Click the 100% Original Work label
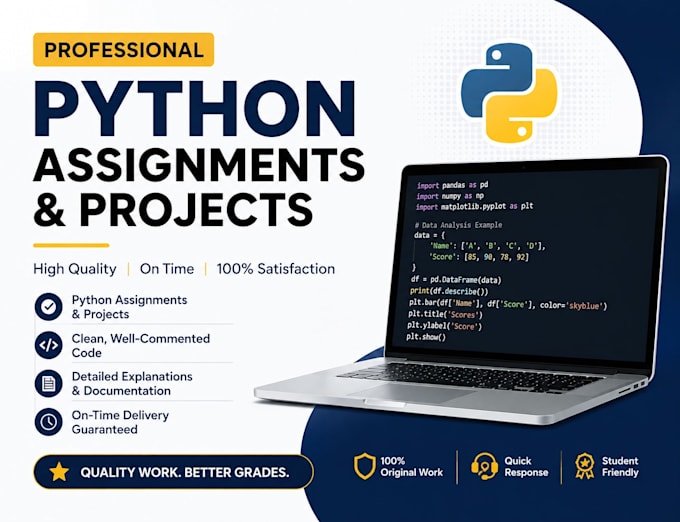The image size is (680, 522). tap(412, 467)
